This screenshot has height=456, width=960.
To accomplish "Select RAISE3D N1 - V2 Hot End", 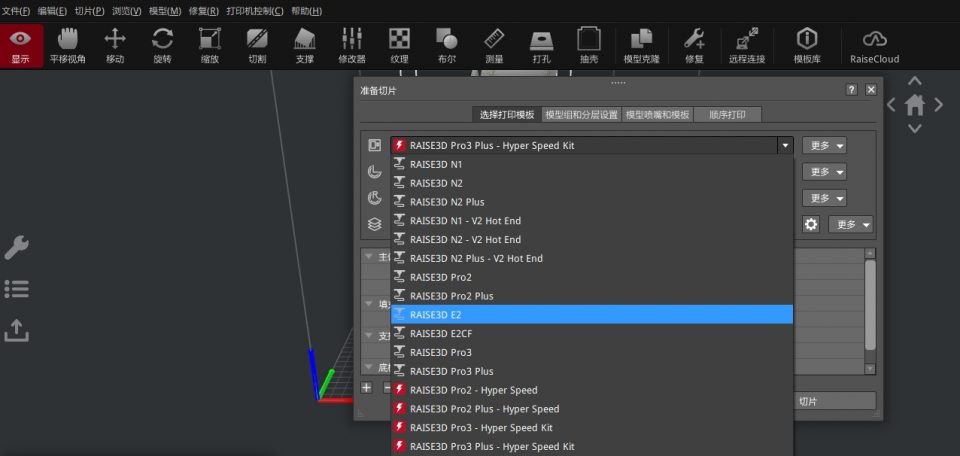I will coord(592,221).
